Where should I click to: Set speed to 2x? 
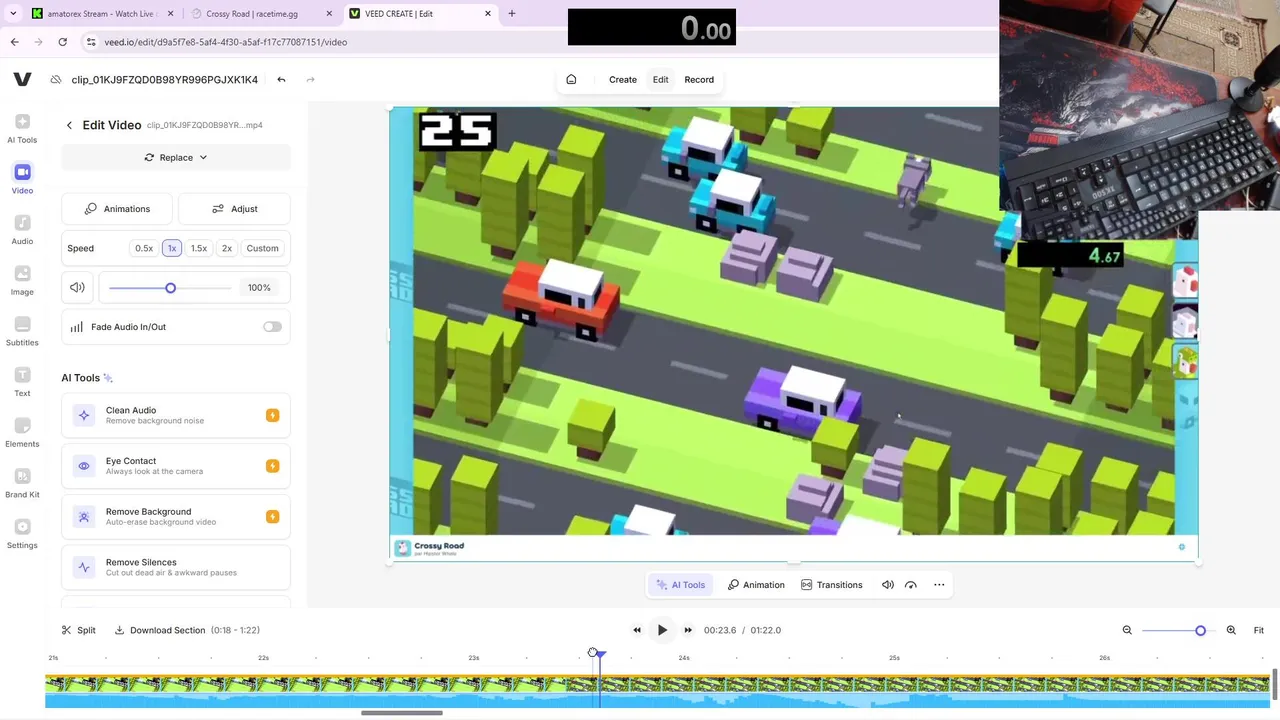227,248
